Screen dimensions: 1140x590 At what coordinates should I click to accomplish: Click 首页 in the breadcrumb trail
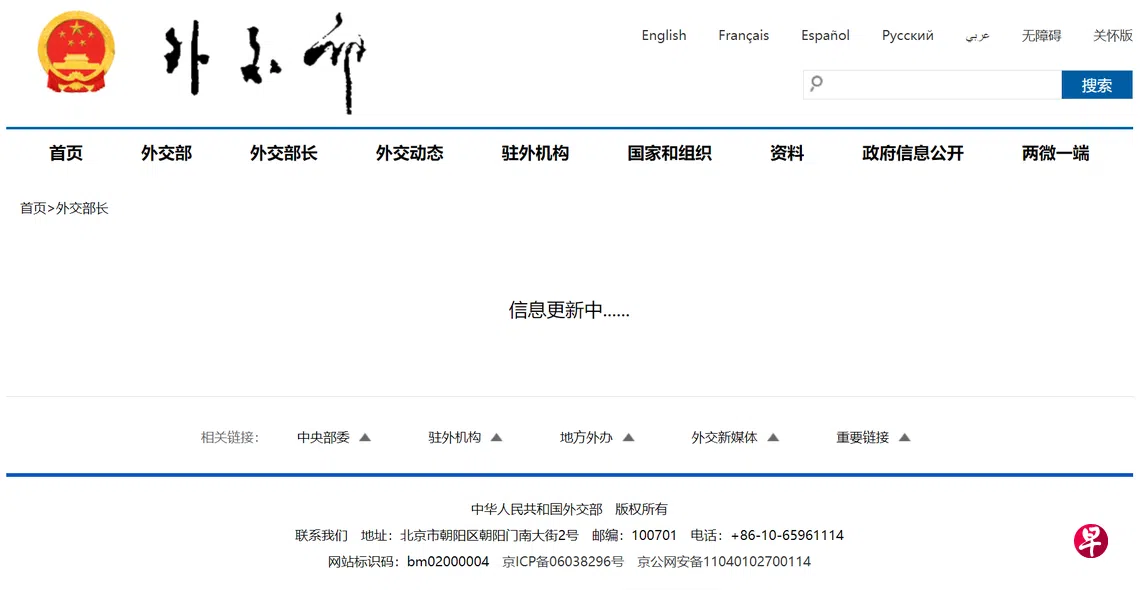(33, 208)
